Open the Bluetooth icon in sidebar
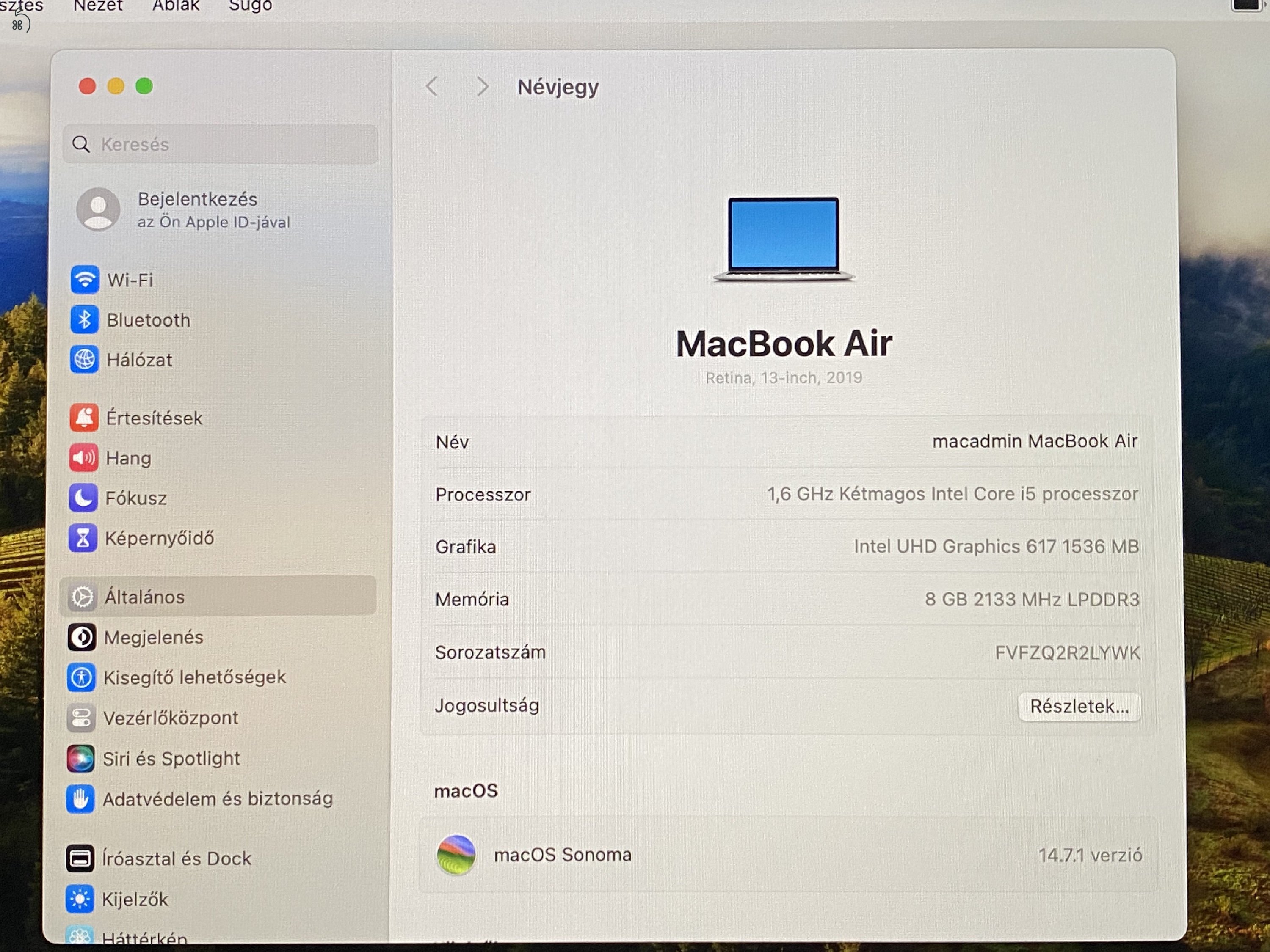Image resolution: width=1270 pixels, height=952 pixels. 84,319
